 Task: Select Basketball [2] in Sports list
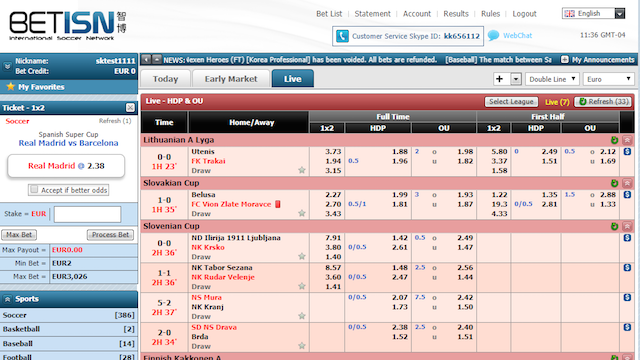click(69, 329)
